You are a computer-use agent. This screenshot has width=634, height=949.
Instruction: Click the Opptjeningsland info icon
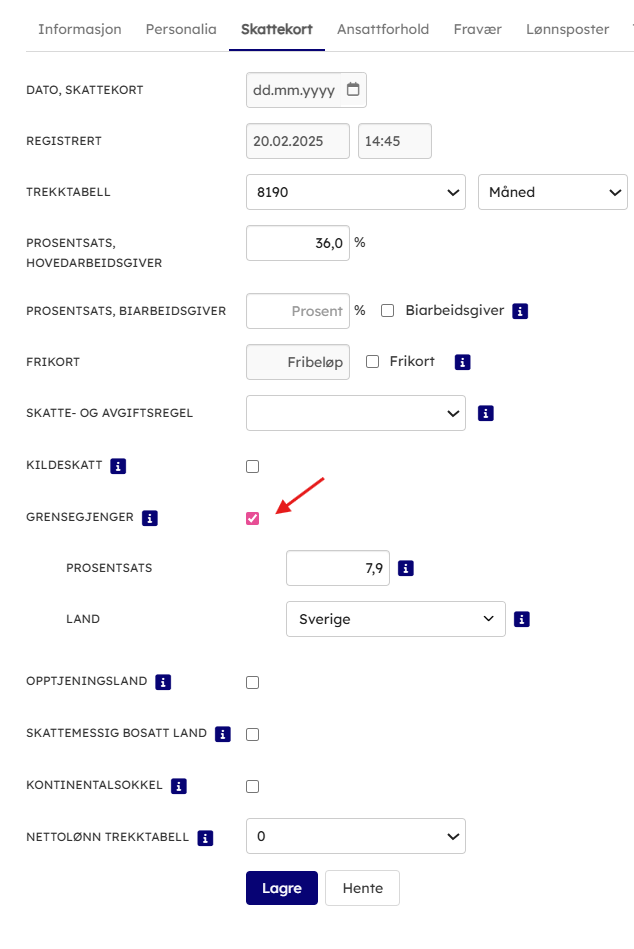[163, 682]
